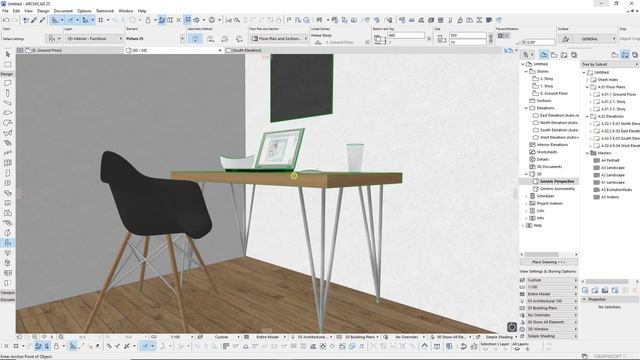Toggle the second Geometry Method option

(210, 38)
